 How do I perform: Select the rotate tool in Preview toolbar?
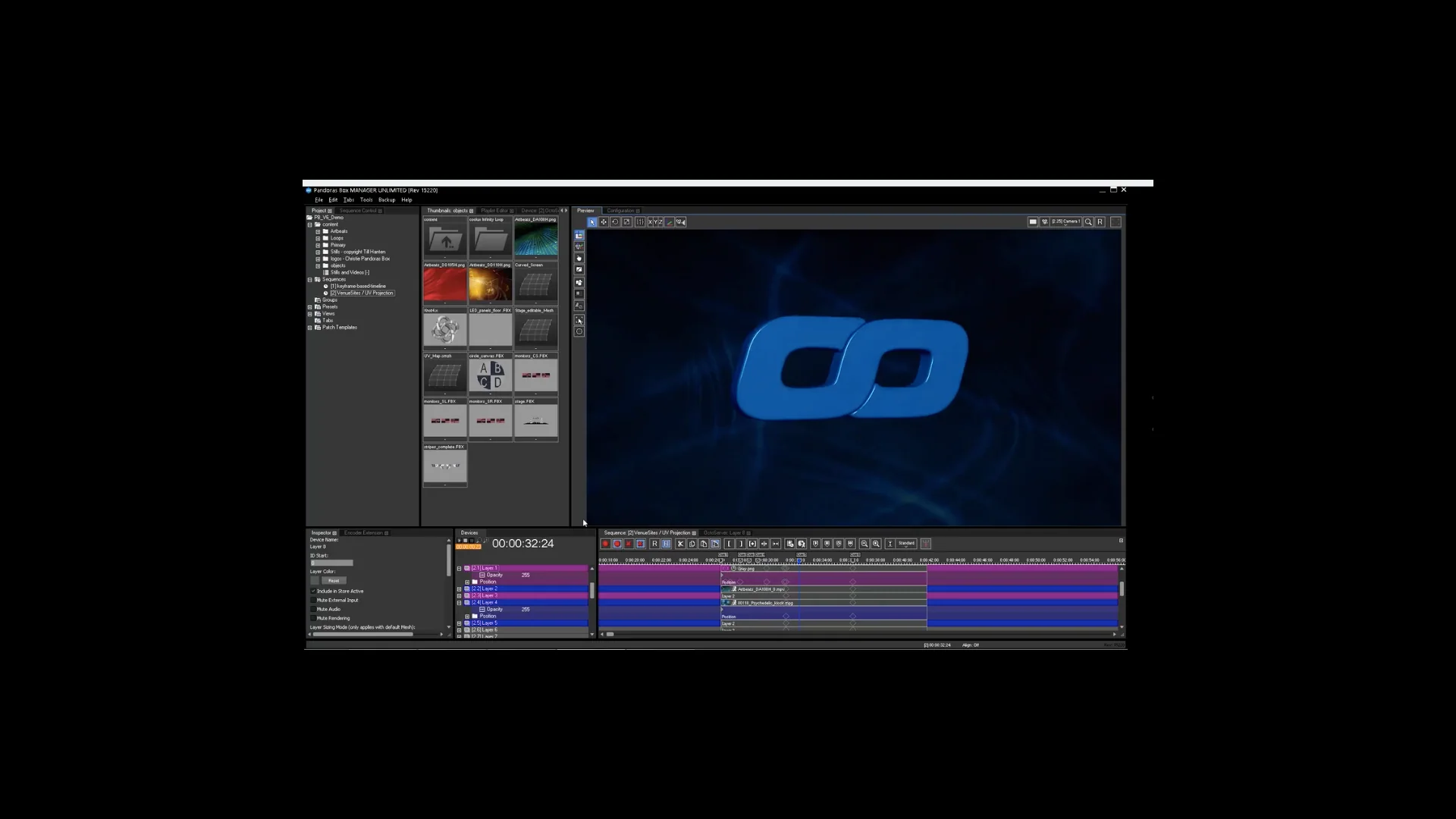tap(615, 222)
